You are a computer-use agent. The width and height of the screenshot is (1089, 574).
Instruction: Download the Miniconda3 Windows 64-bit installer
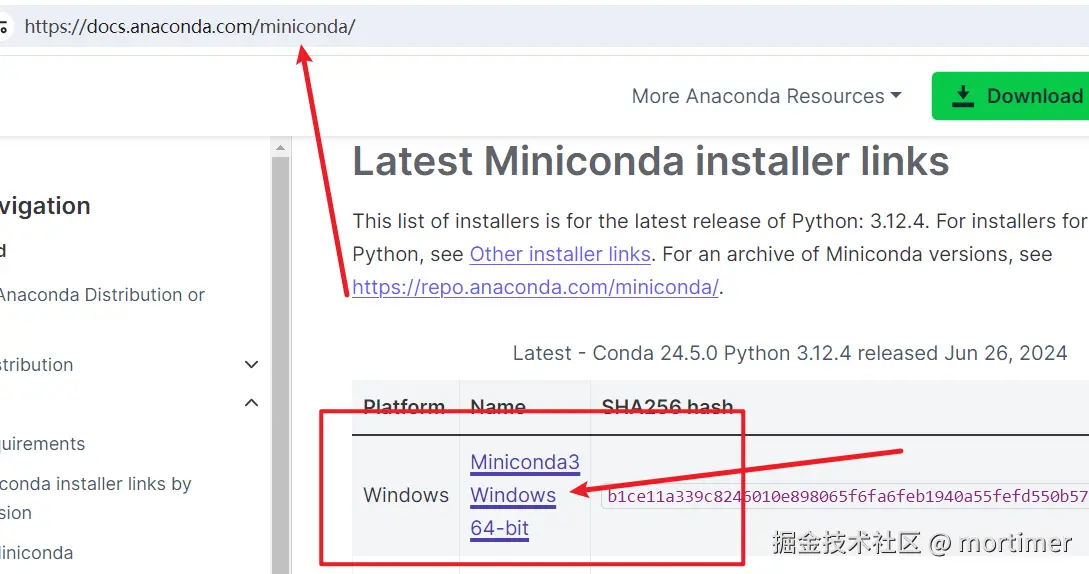[x=524, y=495]
